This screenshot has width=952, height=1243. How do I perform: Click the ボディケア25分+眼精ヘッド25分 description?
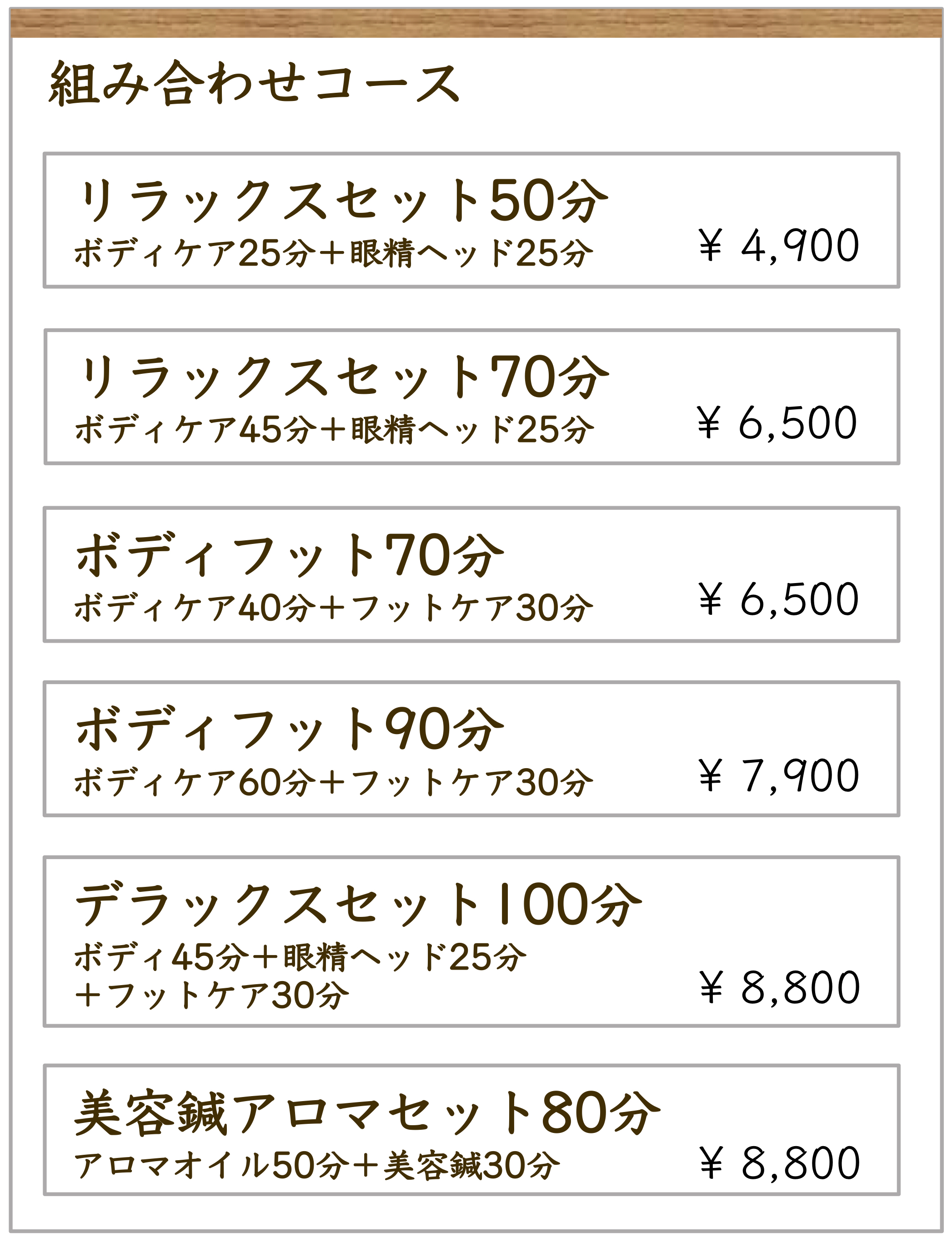[334, 252]
